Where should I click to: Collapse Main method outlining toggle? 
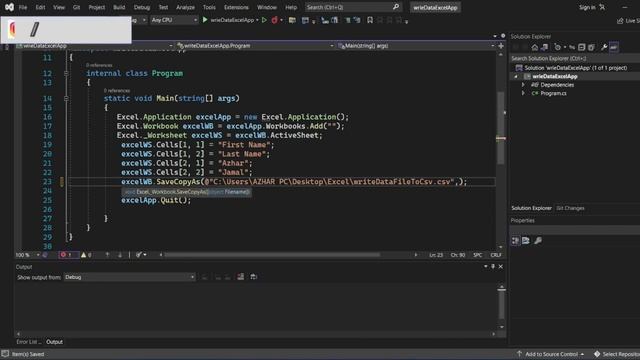[x=66, y=98]
